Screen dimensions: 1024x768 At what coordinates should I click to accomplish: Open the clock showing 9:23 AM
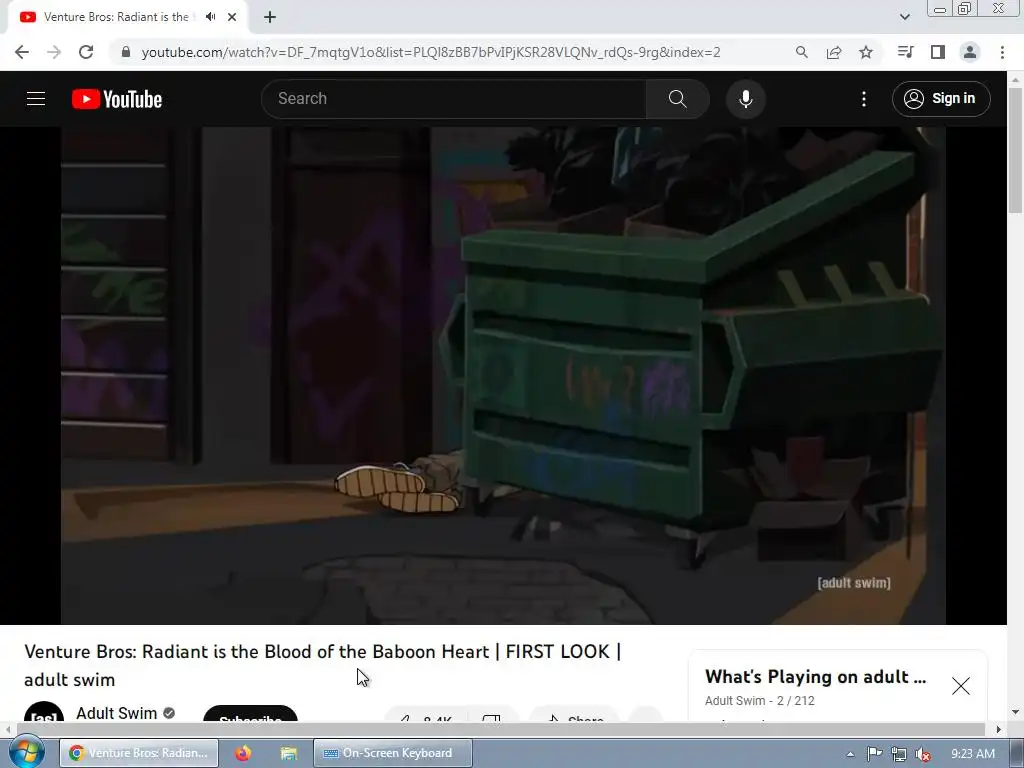tap(972, 754)
